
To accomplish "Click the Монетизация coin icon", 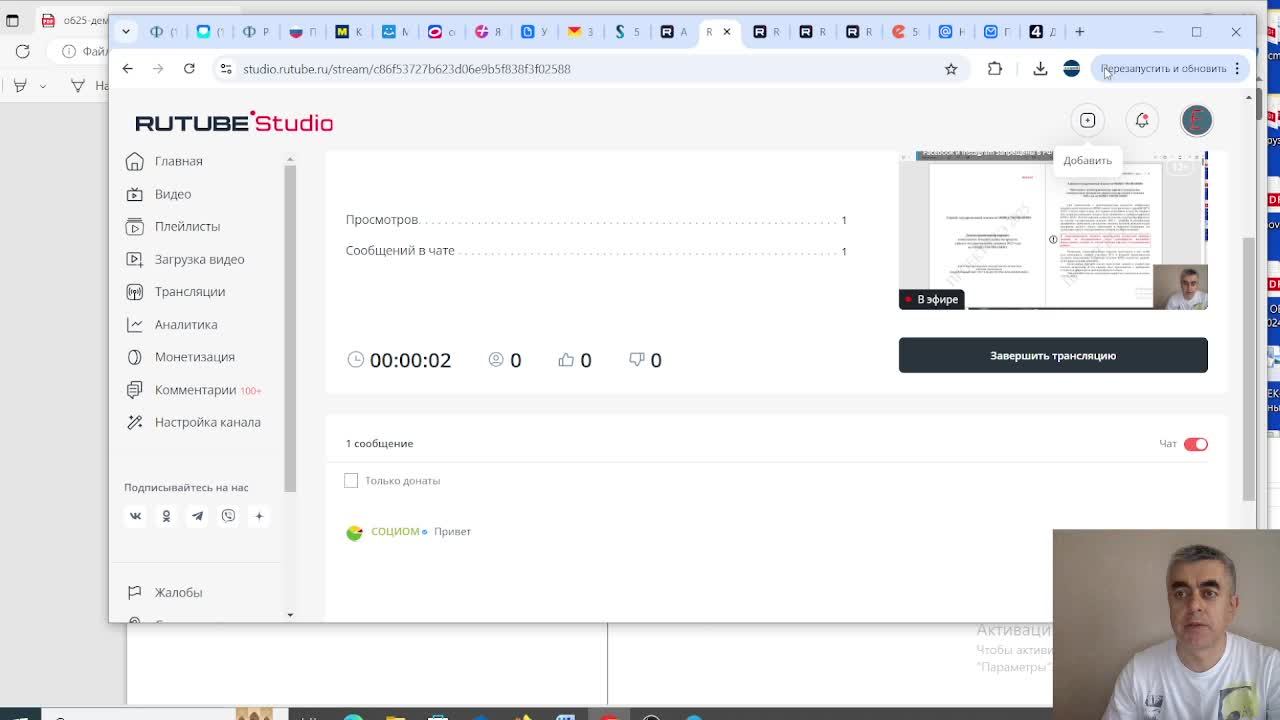I will pyautogui.click(x=135, y=357).
